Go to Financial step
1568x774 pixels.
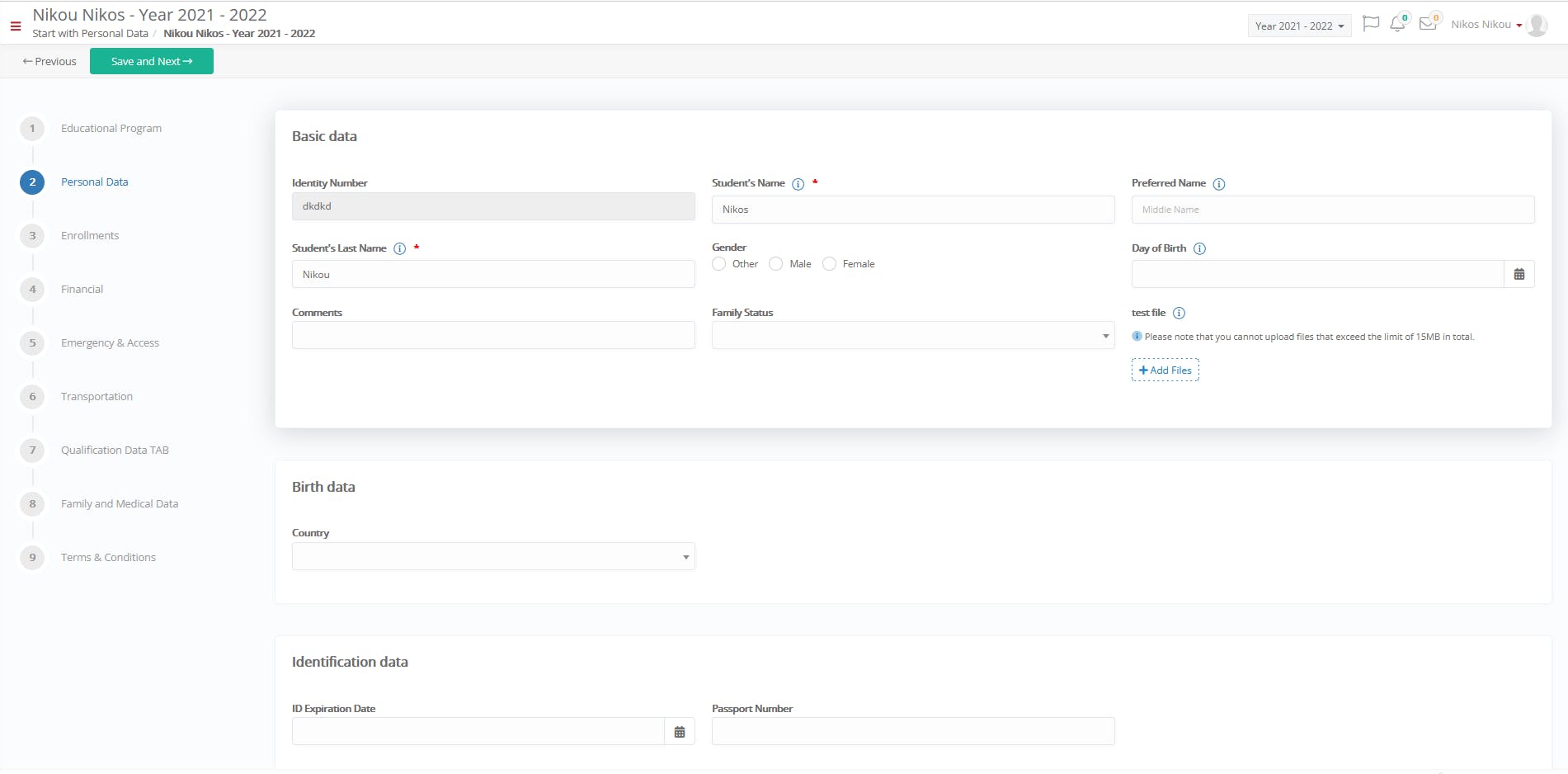tap(82, 289)
